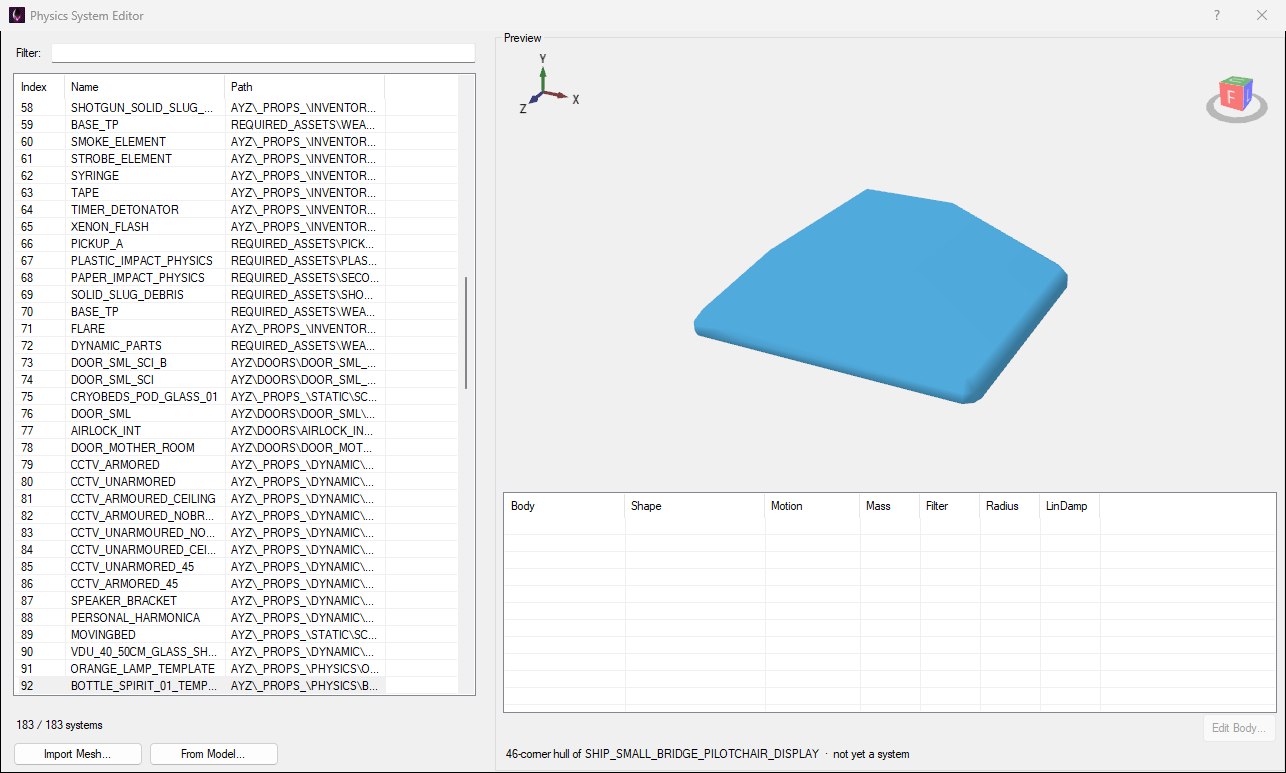The width and height of the screenshot is (1286, 773).
Task: Click the XYZ axis indicator in preview
Action: coord(549,86)
